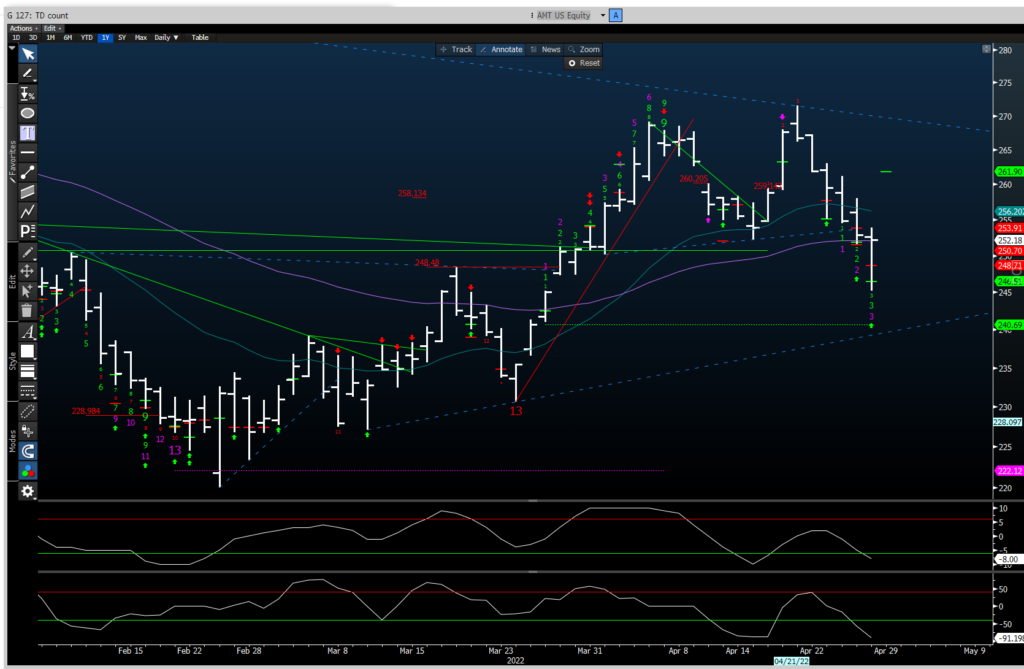Collapse toolbar with top-left triangle
Screen dimensions: 1024x669
point(12,48)
